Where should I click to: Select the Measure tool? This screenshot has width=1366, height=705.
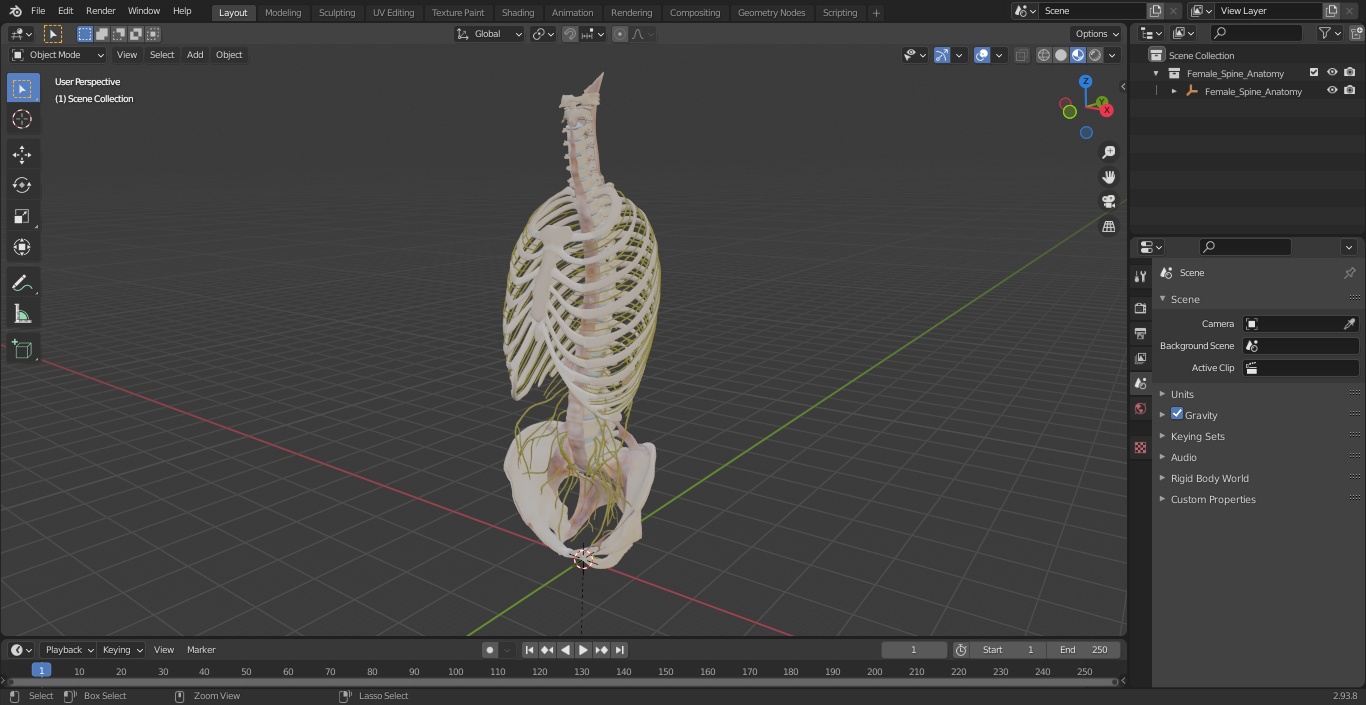(x=22, y=314)
